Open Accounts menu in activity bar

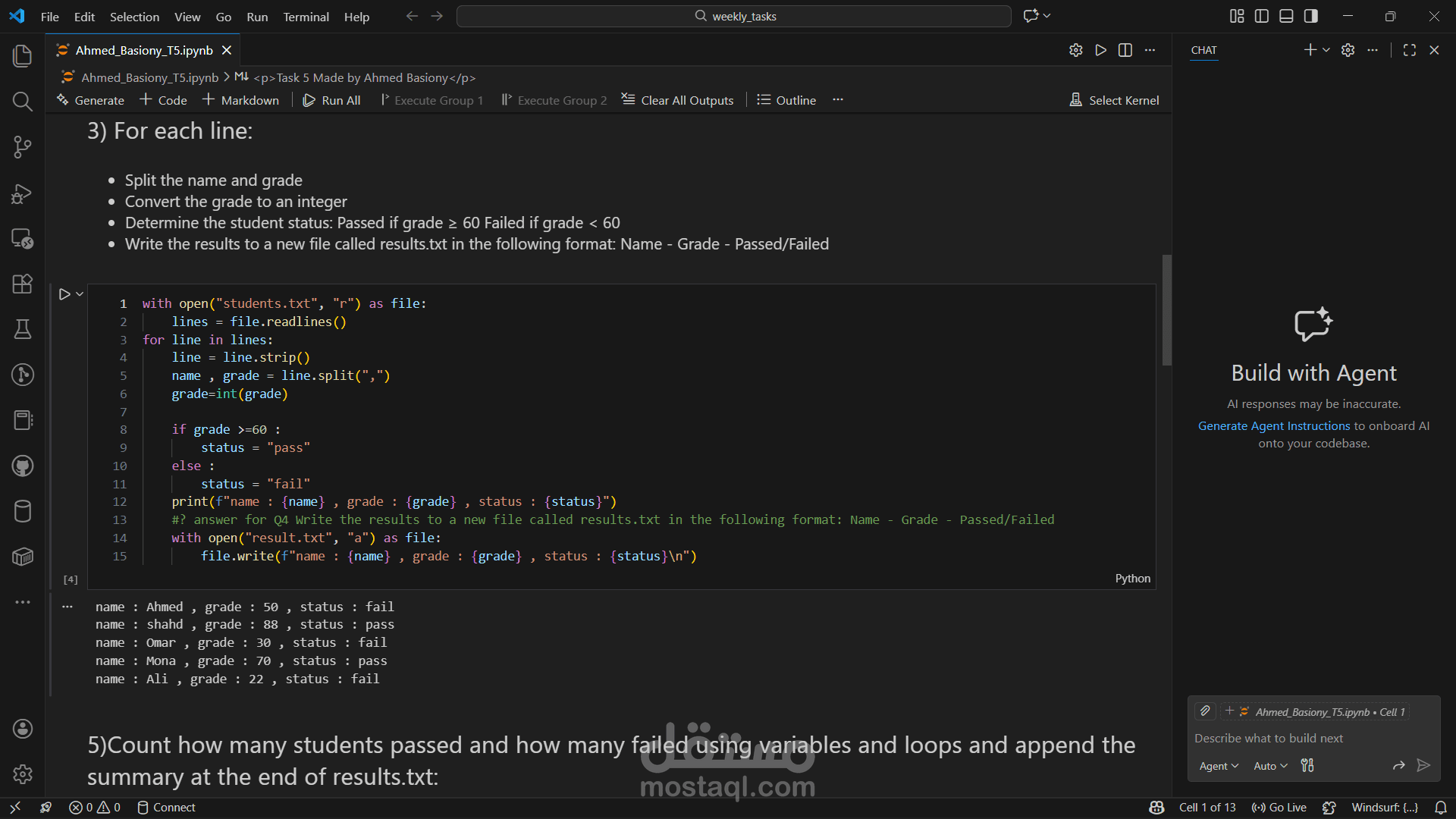tap(23, 729)
